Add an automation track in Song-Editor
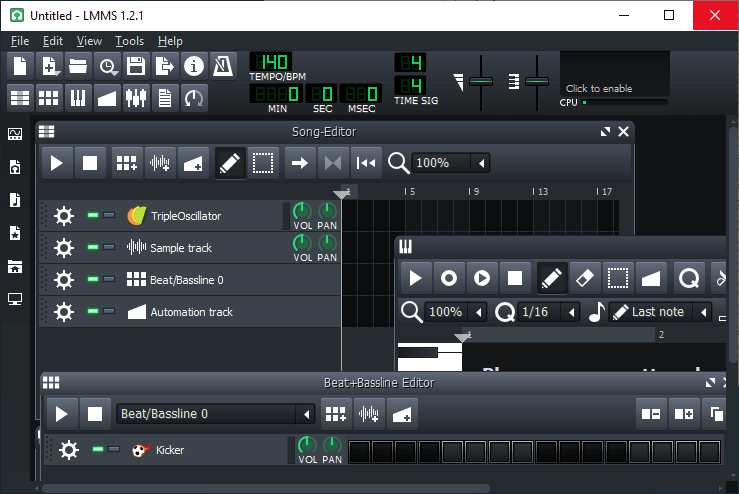Viewport: 739px width, 494px height. pos(193,163)
